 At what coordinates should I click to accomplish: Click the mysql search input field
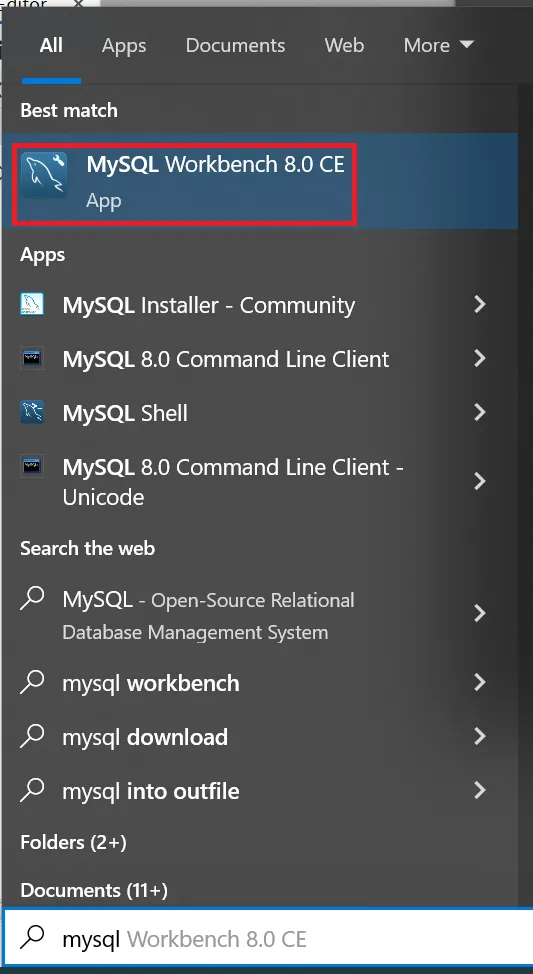coord(267,938)
